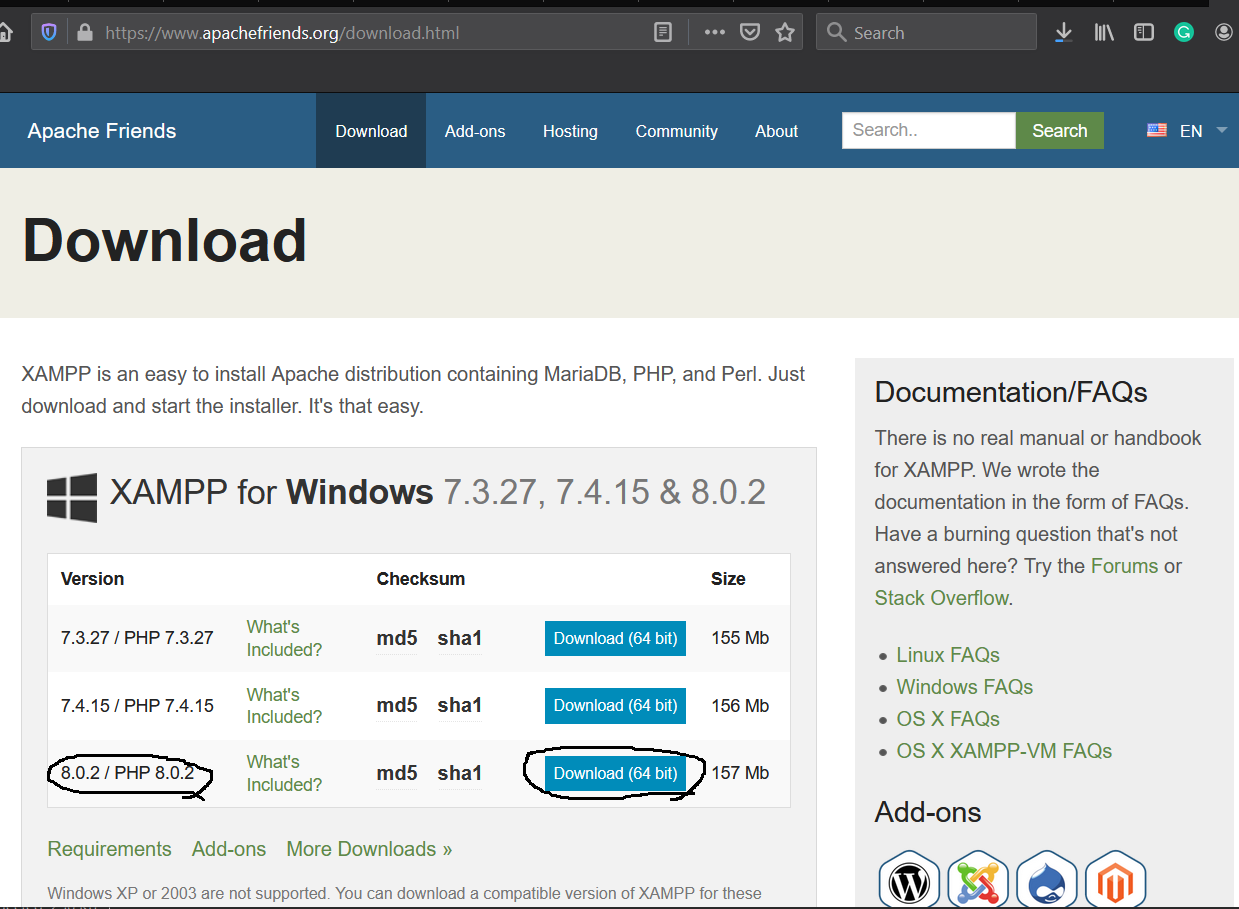The width and height of the screenshot is (1239, 909).
Task: Click the 155 Mb size value
Action: 740,638
